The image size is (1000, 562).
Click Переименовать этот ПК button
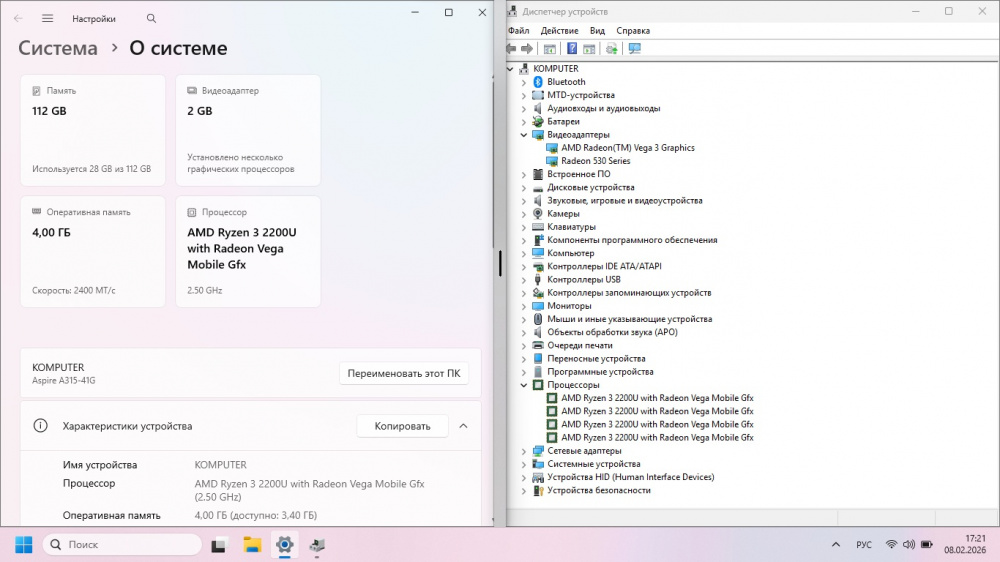coord(403,374)
